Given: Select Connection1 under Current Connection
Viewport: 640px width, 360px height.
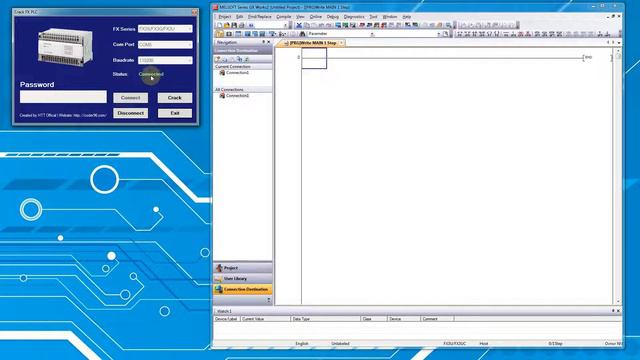Looking at the screenshot, I should pos(237,73).
